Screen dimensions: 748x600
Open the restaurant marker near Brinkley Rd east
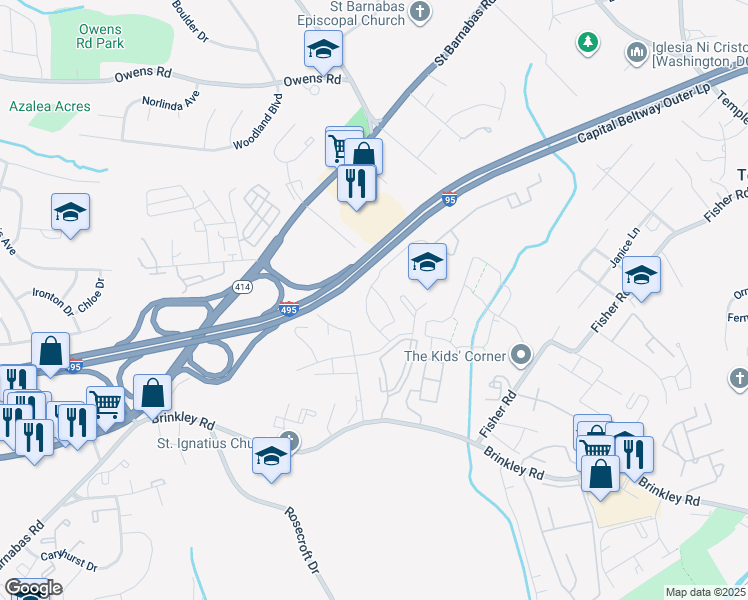click(x=634, y=455)
